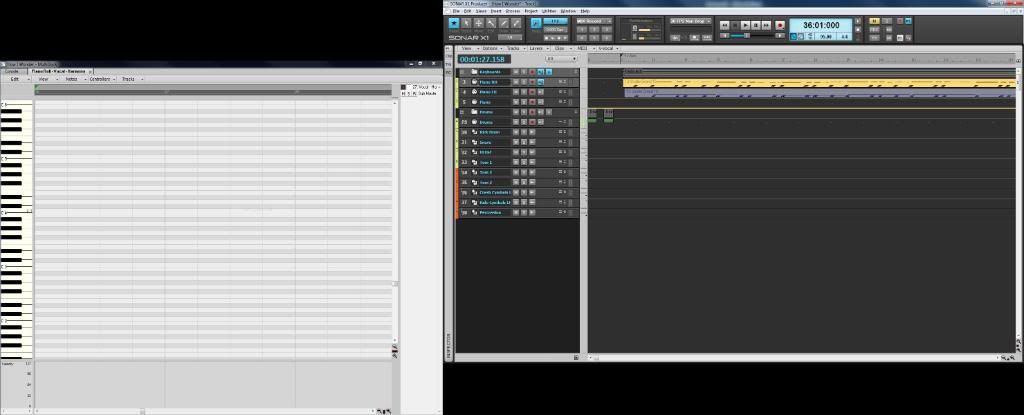Click the Rewind button in the transport

pos(724,24)
